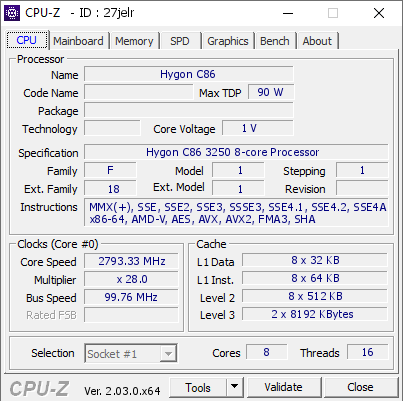The image size is (403, 401).
Task: Click the Specification field Hygon C86 3250
Action: tap(236, 152)
